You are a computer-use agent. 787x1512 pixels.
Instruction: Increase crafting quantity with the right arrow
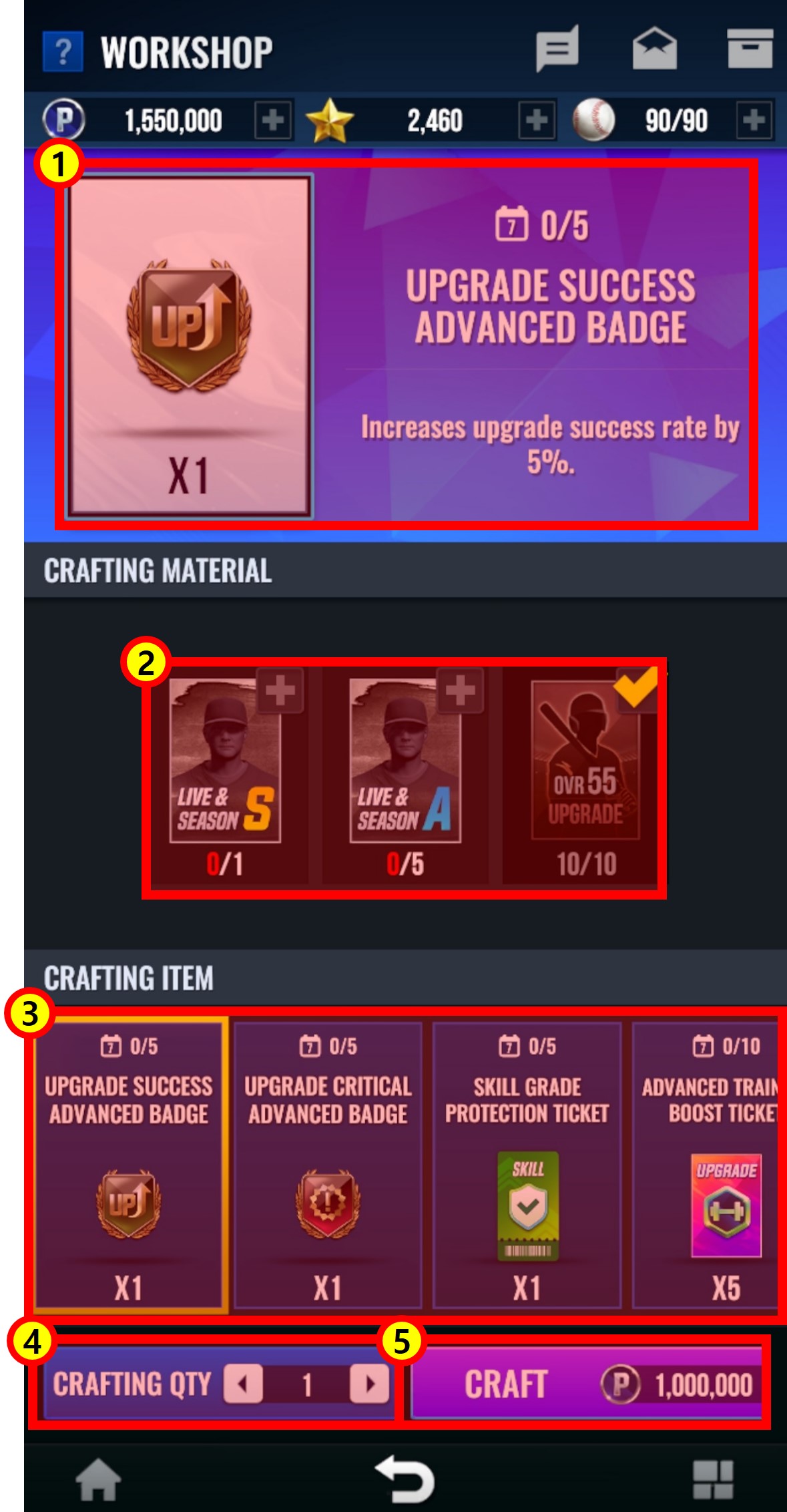pos(369,1384)
